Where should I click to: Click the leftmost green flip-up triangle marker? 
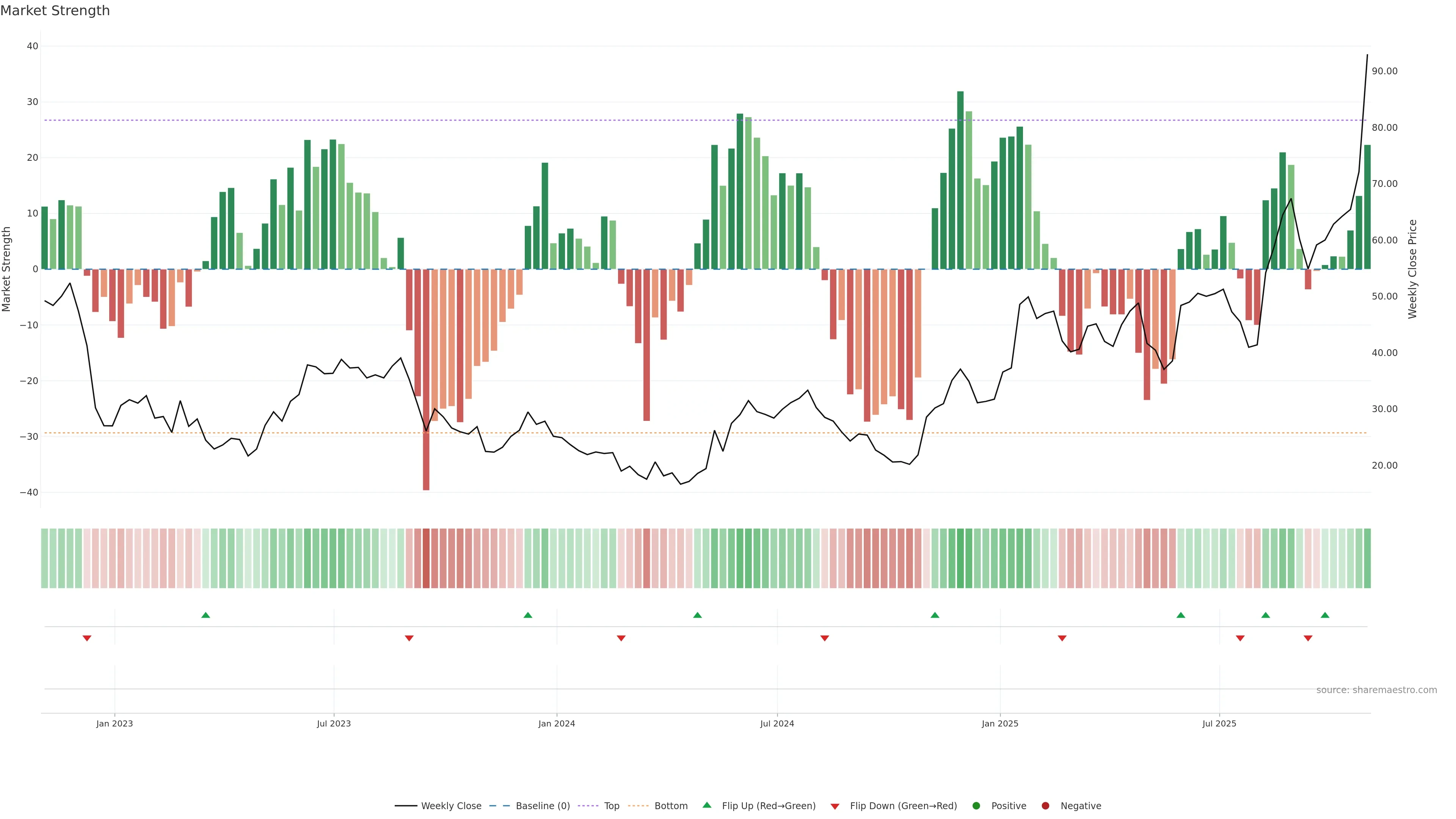(206, 615)
